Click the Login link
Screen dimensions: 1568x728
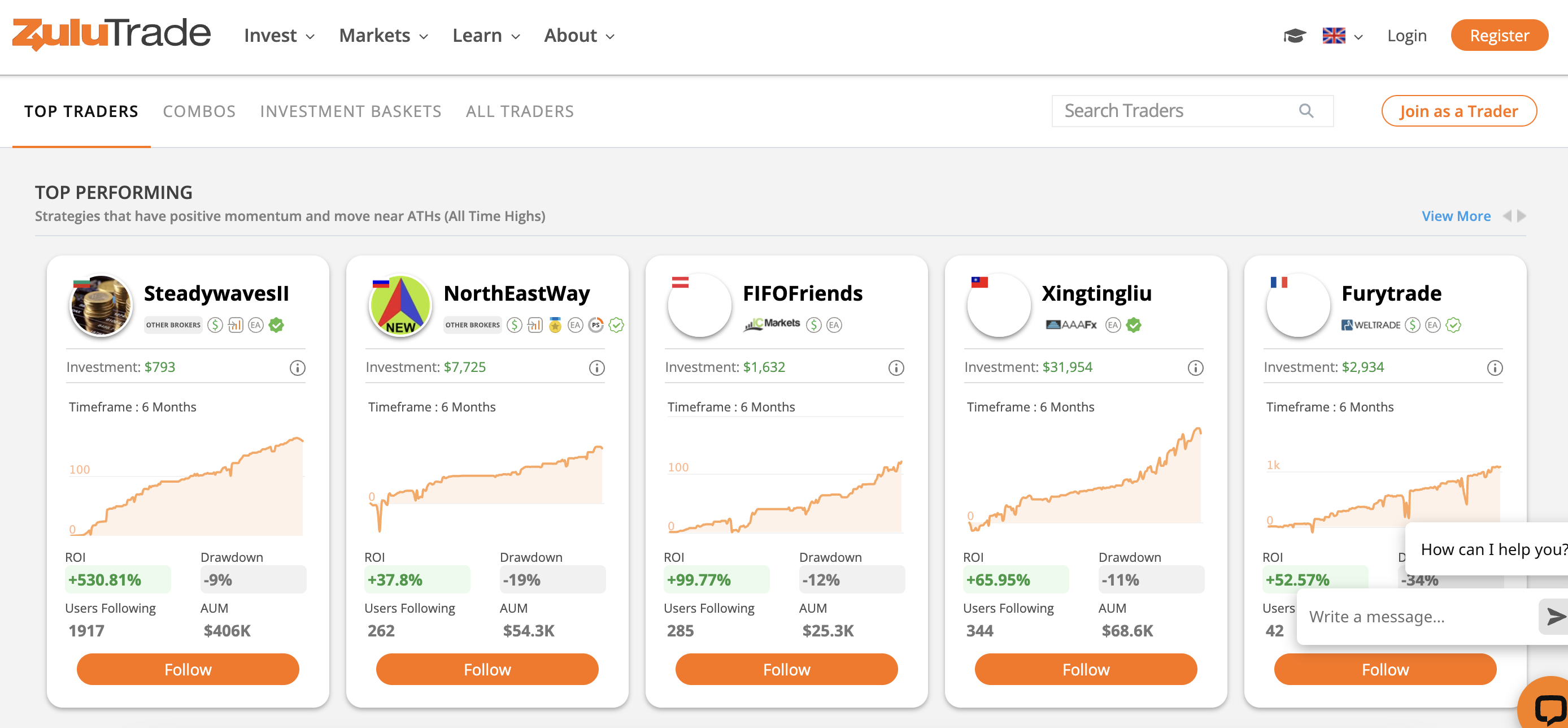pos(1406,36)
